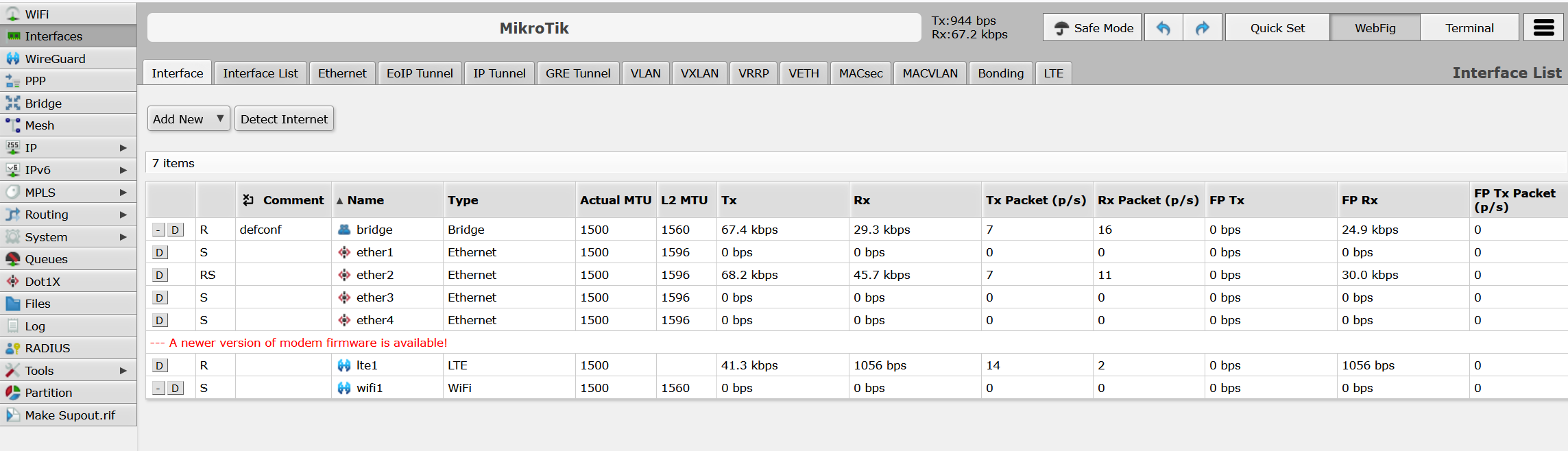Toggle Safe Mode
This screenshot has width=1568, height=451.
point(1092,28)
